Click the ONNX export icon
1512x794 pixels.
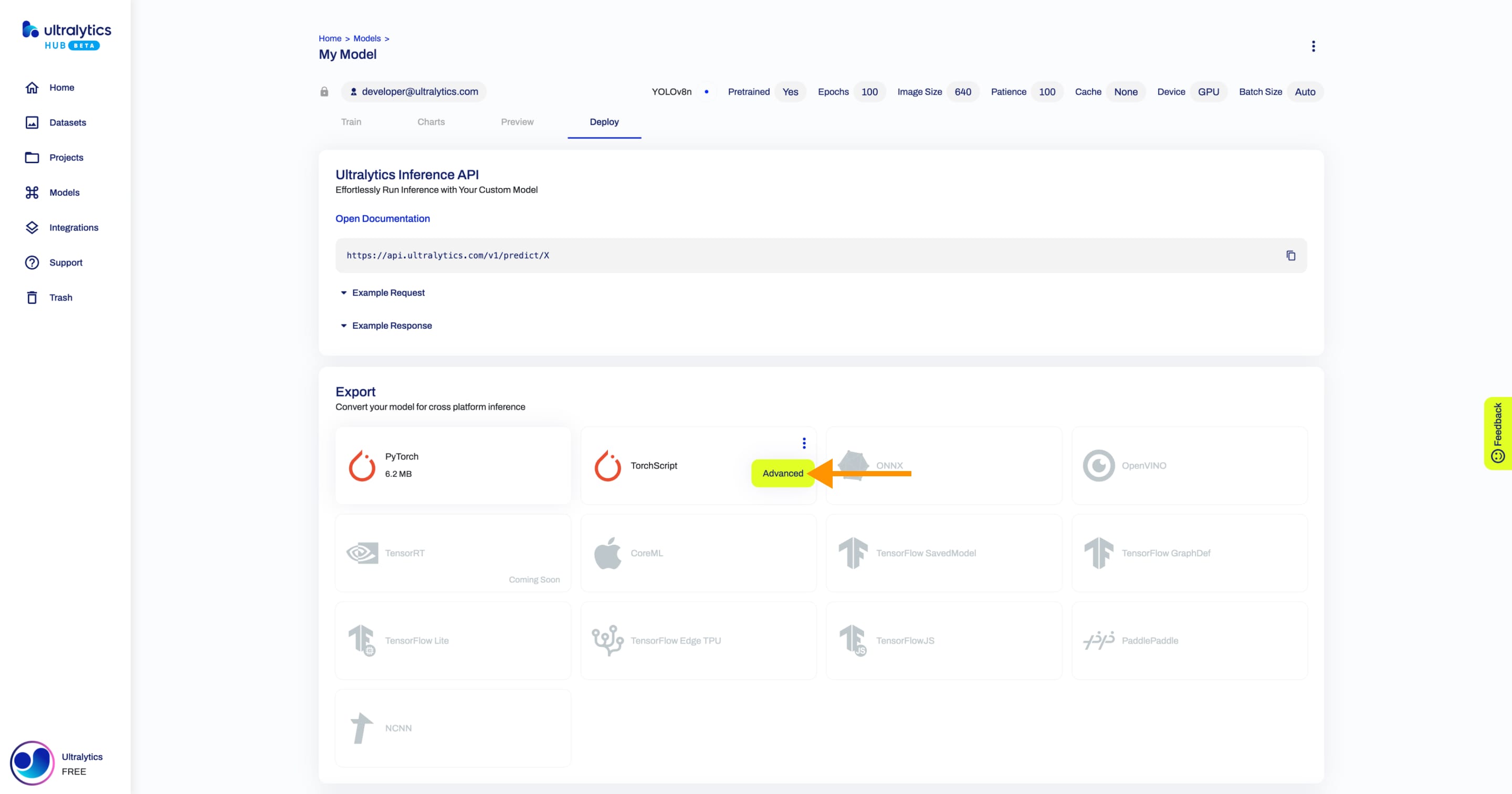(854, 465)
